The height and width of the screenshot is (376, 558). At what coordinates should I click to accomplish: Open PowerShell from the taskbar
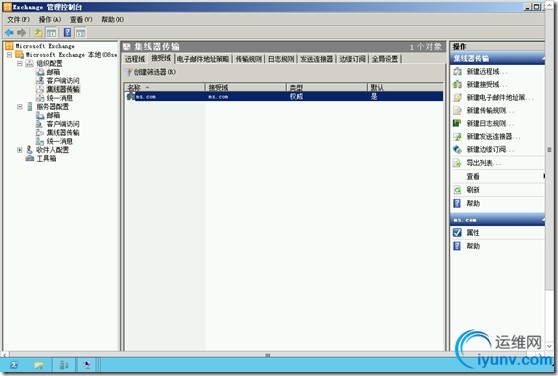coord(14,365)
